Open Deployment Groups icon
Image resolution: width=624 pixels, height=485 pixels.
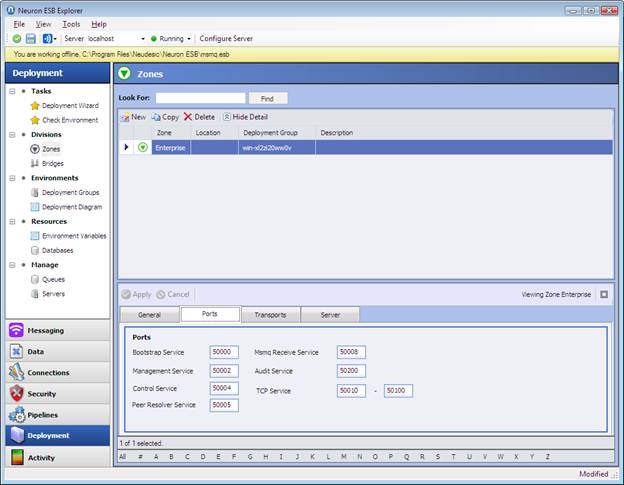point(35,193)
